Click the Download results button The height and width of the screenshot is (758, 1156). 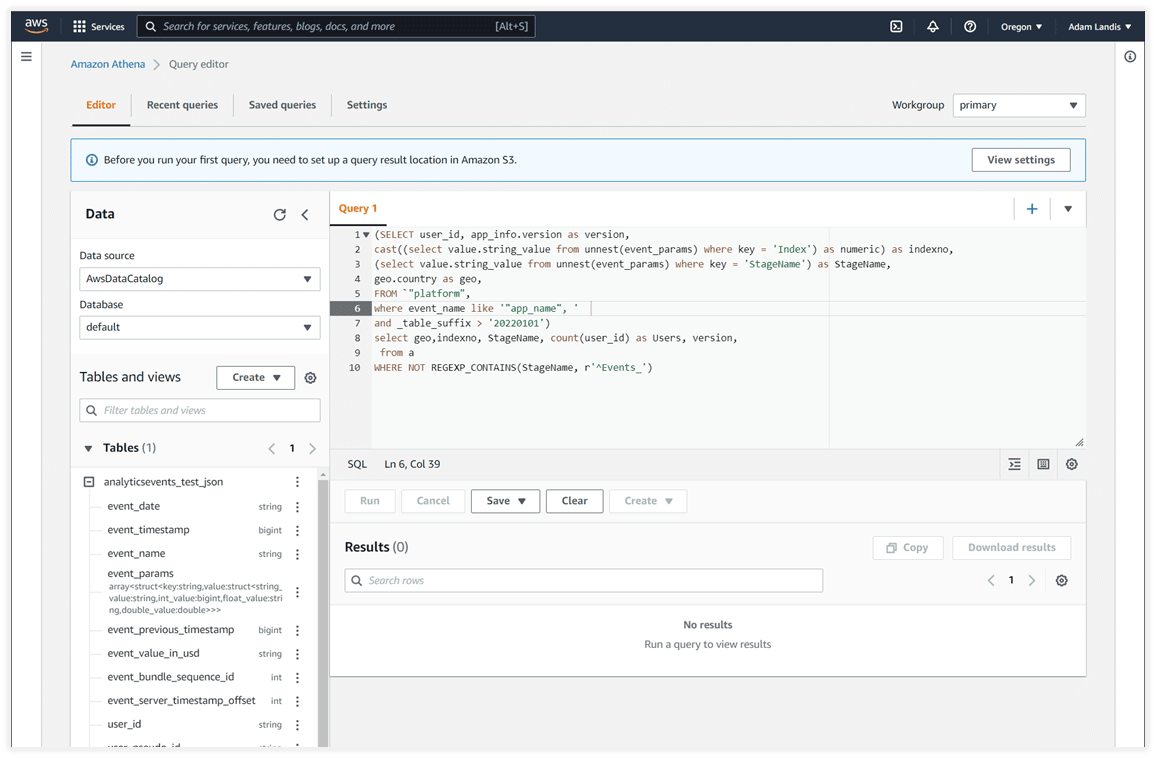pos(1012,548)
